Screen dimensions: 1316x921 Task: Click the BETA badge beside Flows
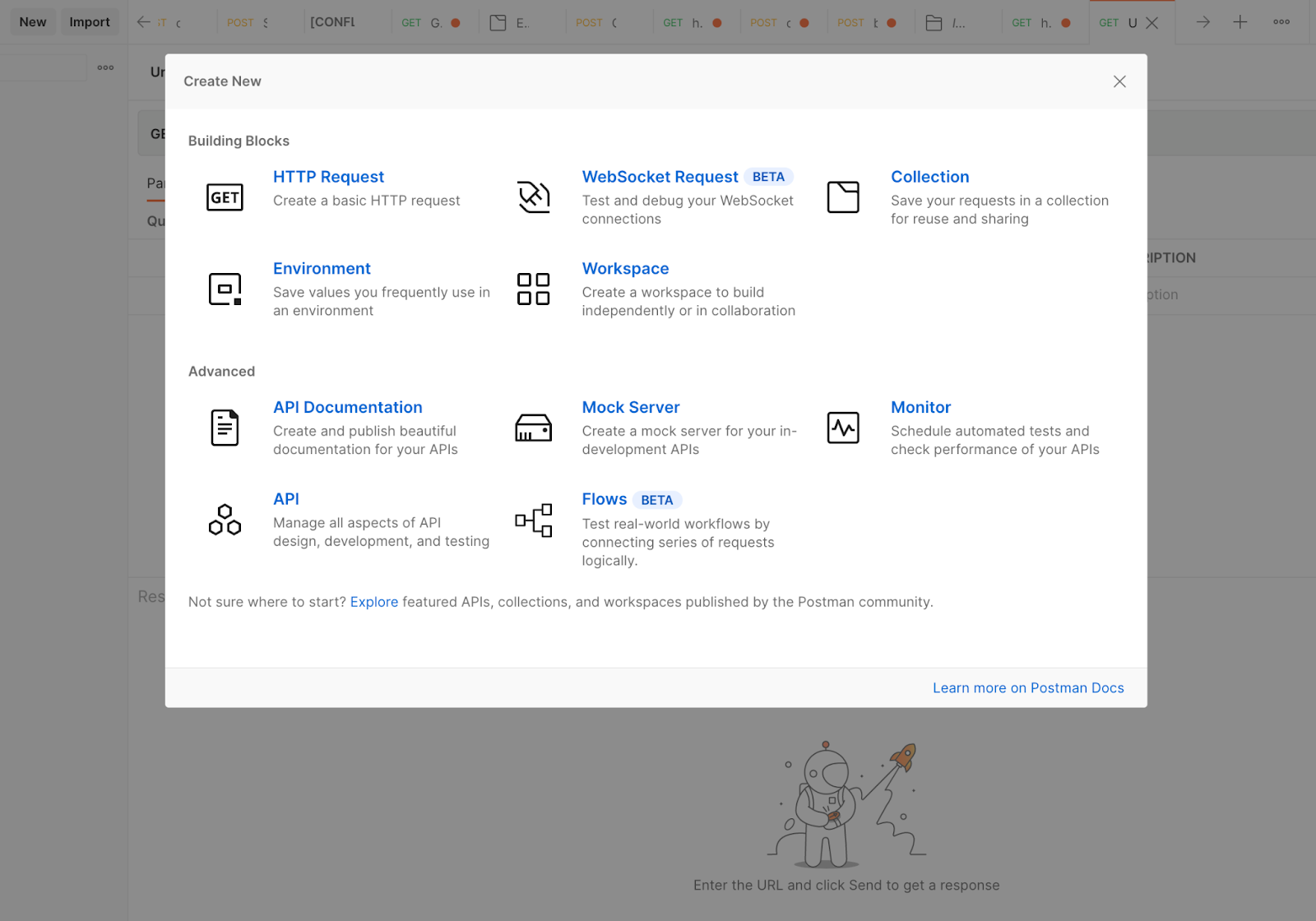(x=657, y=500)
